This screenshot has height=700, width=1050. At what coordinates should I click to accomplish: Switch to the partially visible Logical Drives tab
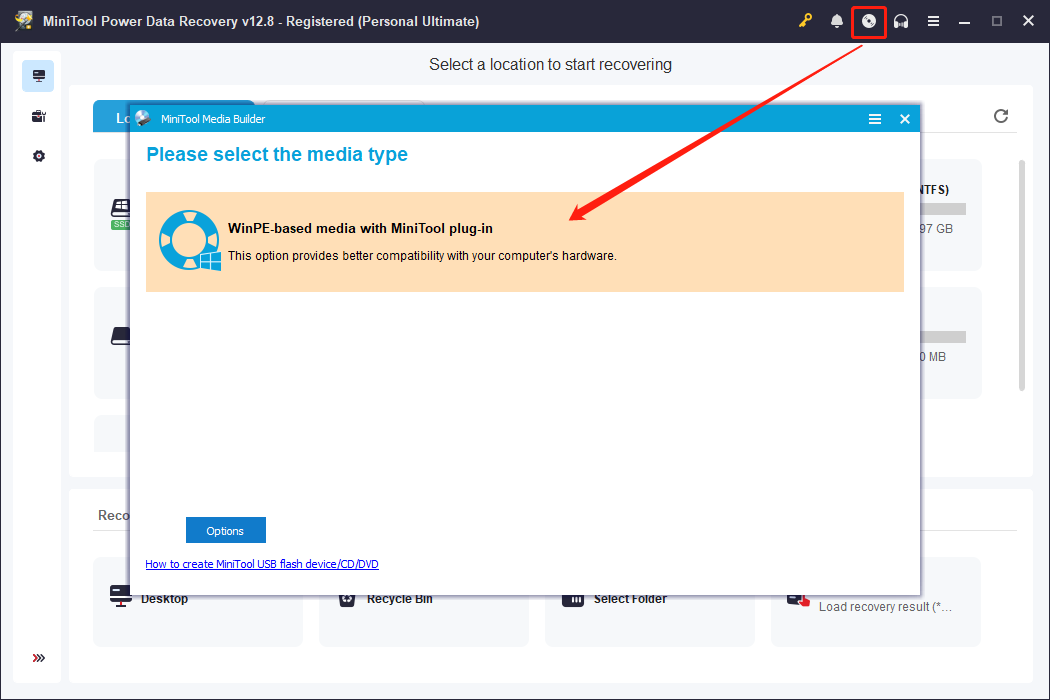[120, 117]
